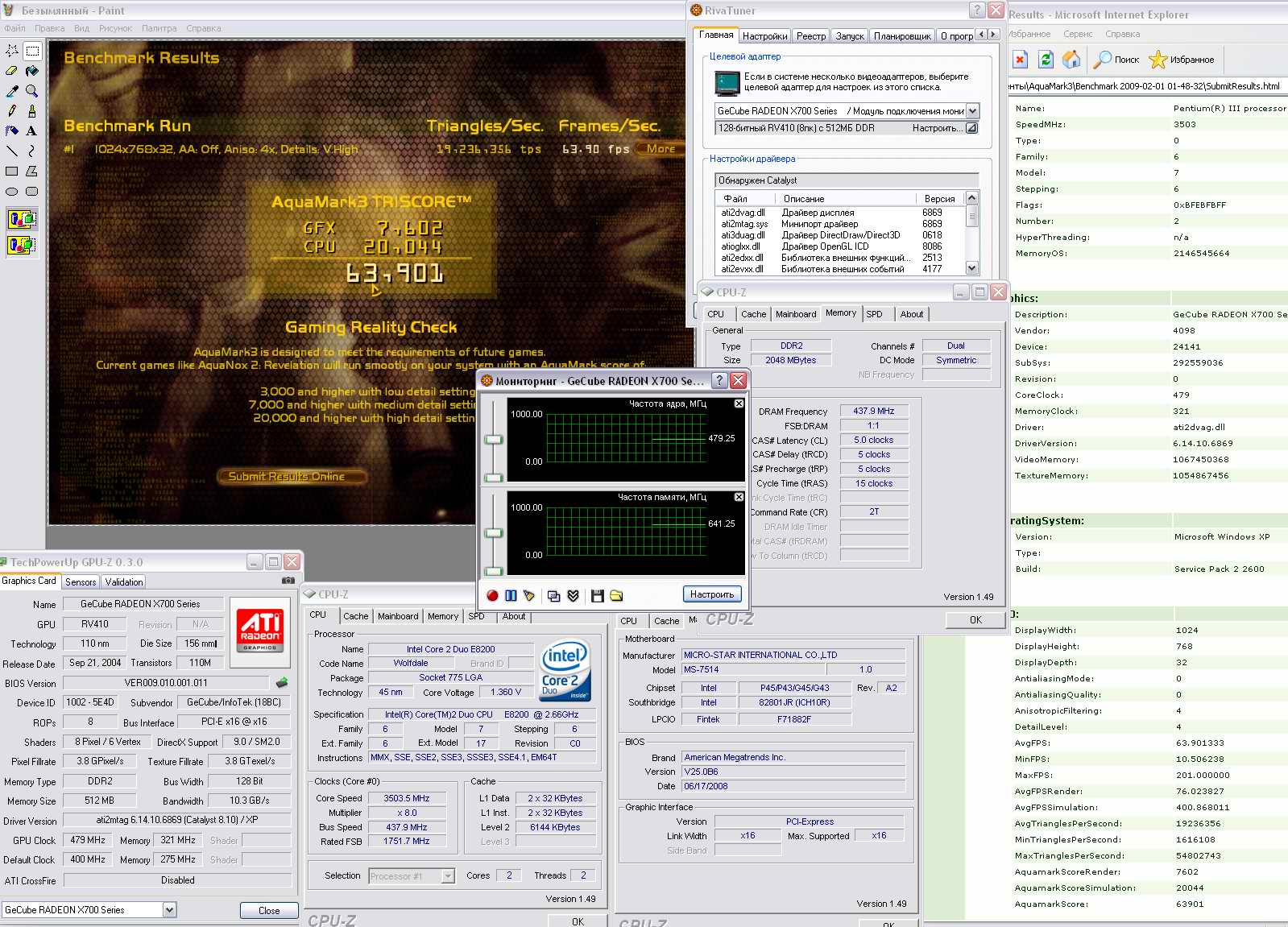
Task: Click the RivaTuner title bar help button
Action: [977, 10]
